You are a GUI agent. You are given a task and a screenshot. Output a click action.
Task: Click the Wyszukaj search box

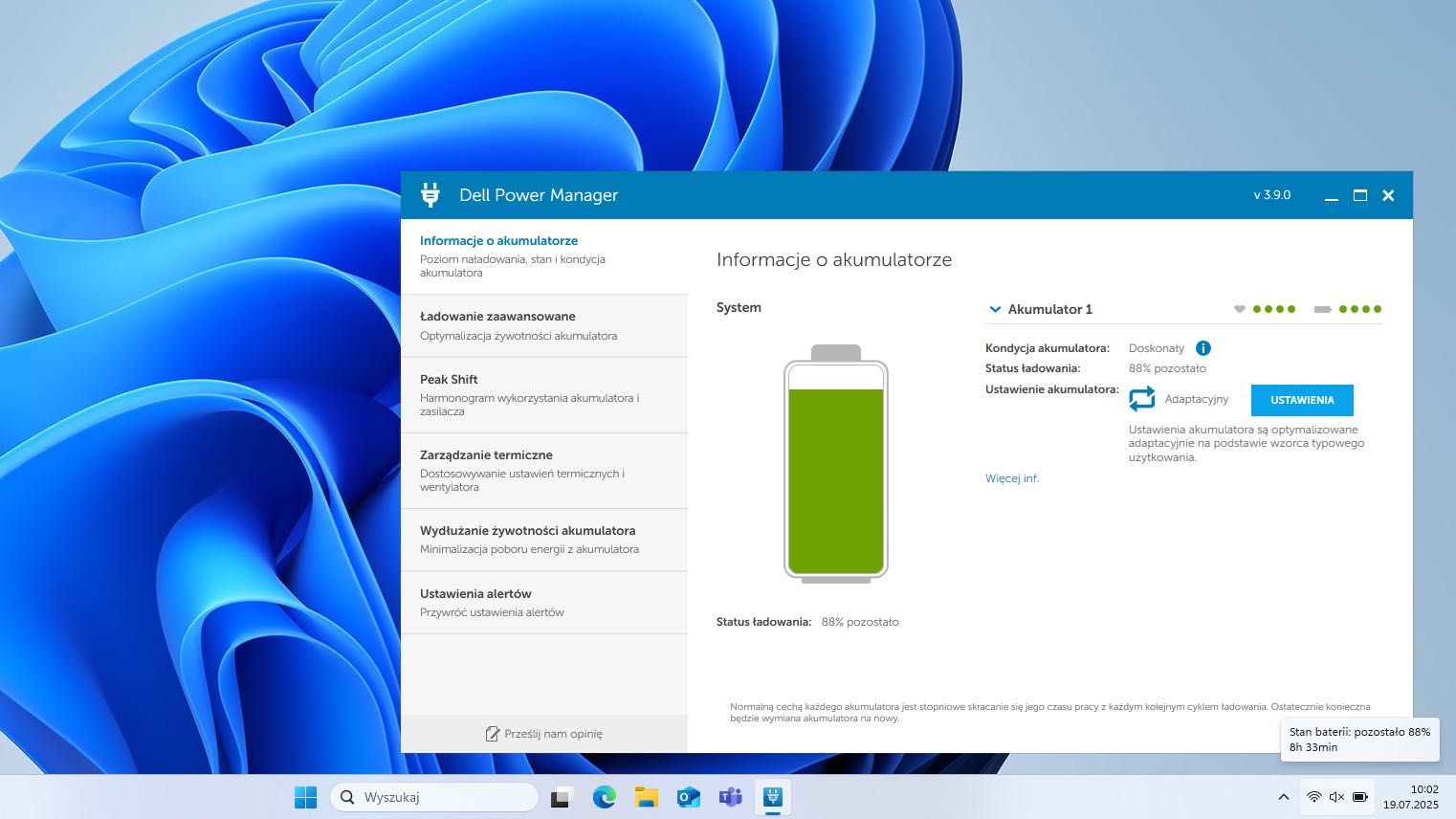pyautogui.click(x=434, y=797)
